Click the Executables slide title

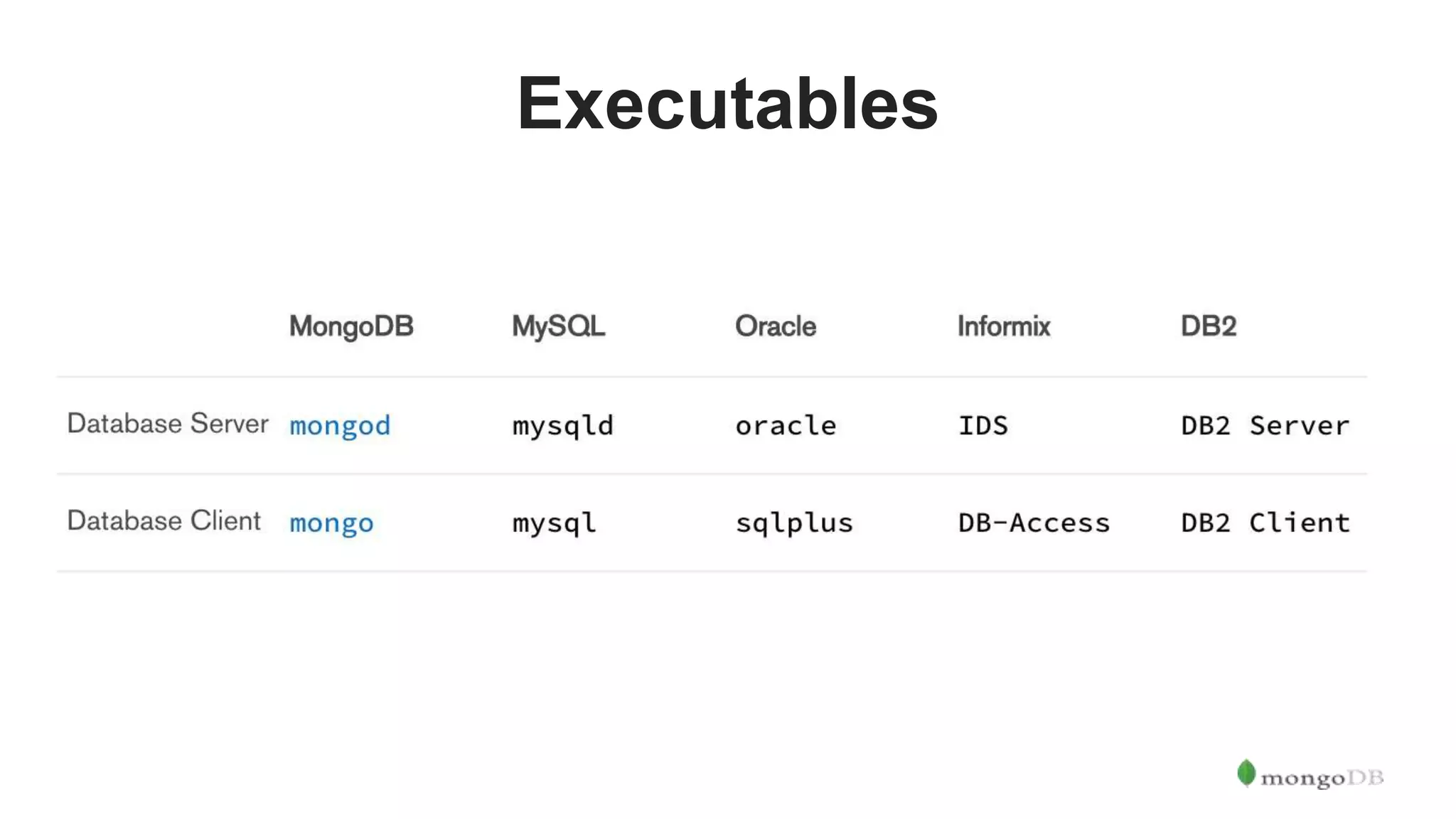727,104
